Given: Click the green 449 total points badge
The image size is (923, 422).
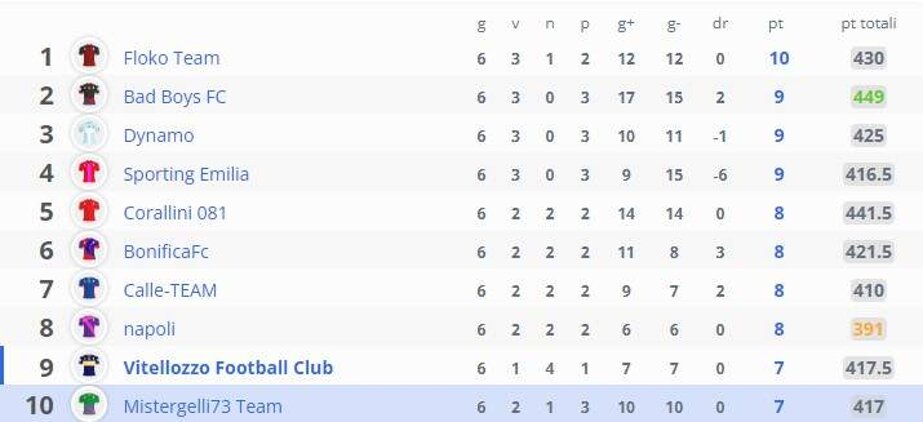Looking at the screenshot, I should click(868, 97).
